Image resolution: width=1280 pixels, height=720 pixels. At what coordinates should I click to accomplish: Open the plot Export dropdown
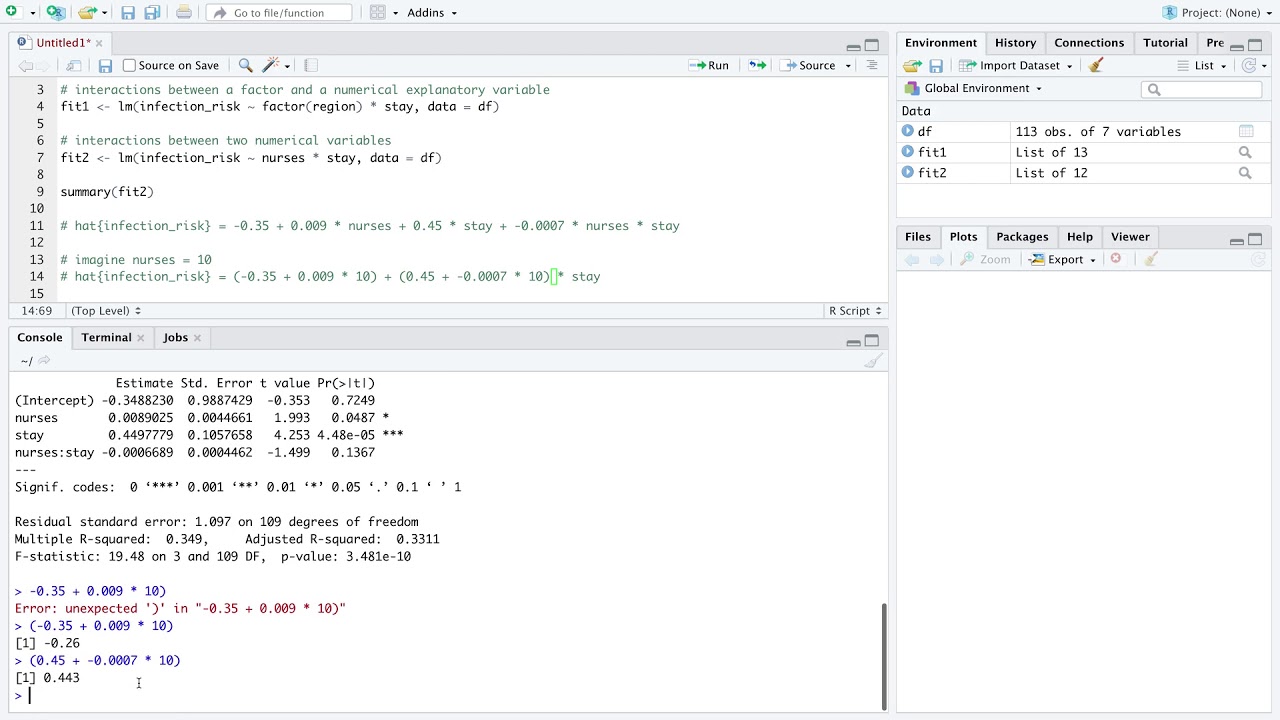pyautogui.click(x=1063, y=259)
